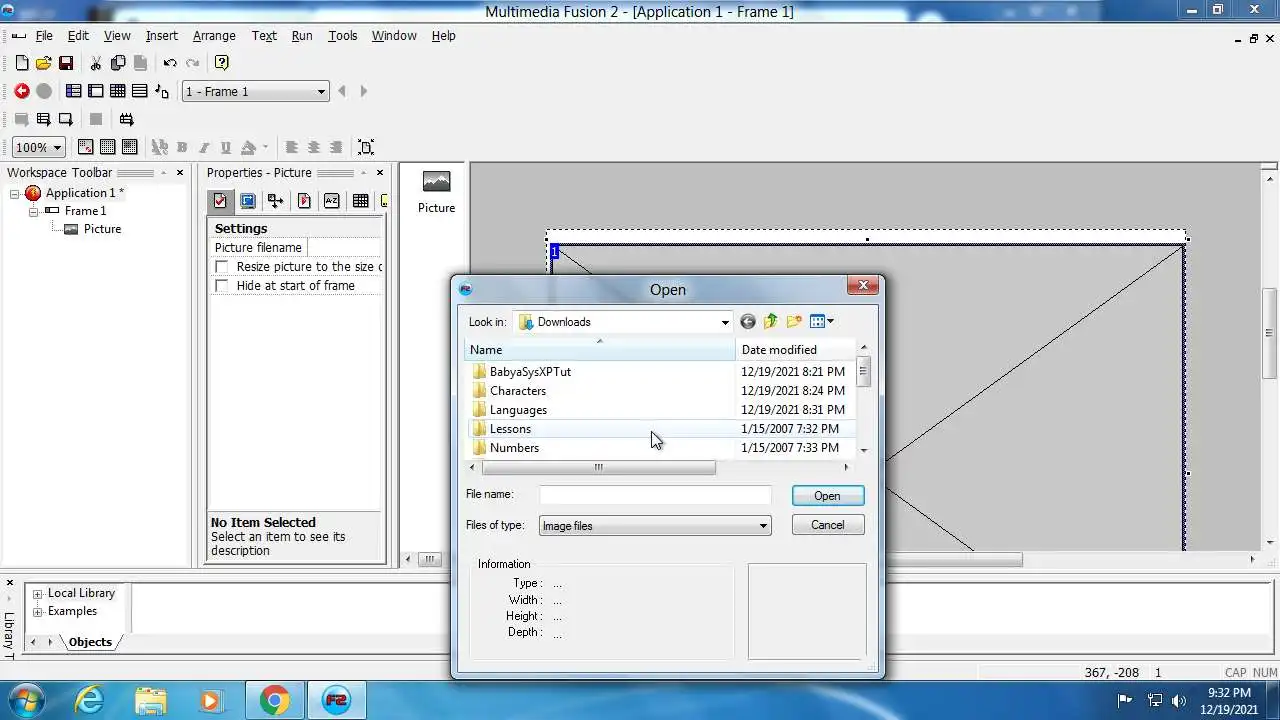Click the File name input field
This screenshot has width=1280, height=720.
[x=655, y=495]
